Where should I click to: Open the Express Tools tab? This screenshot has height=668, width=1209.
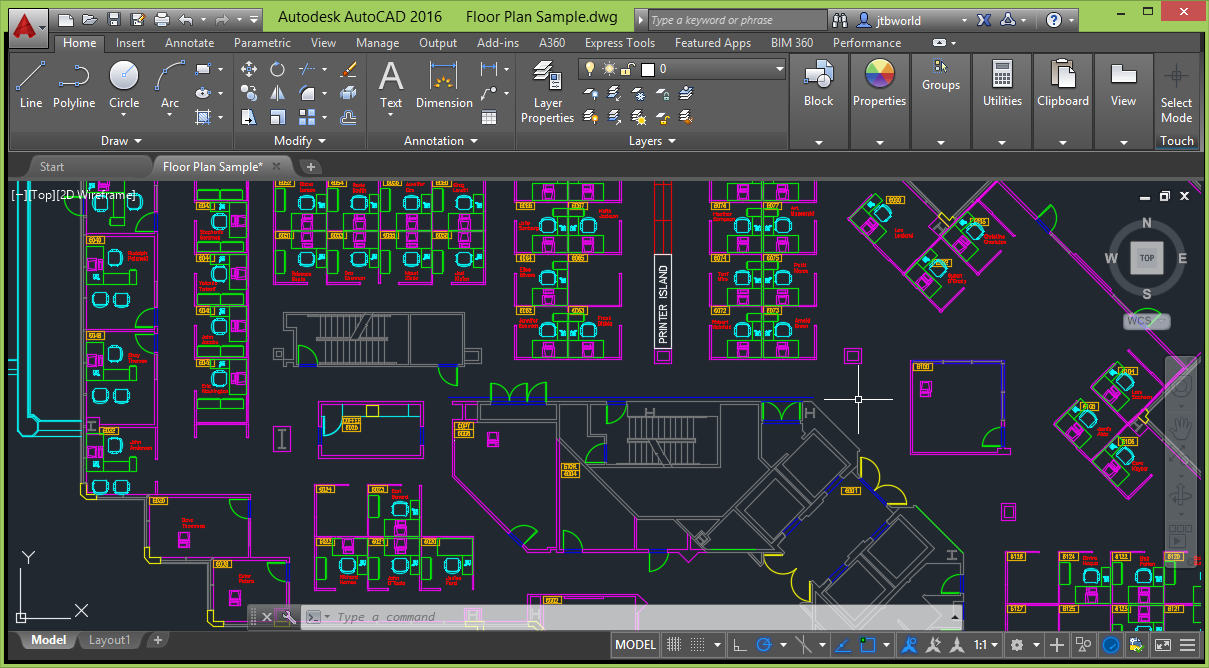tap(619, 43)
